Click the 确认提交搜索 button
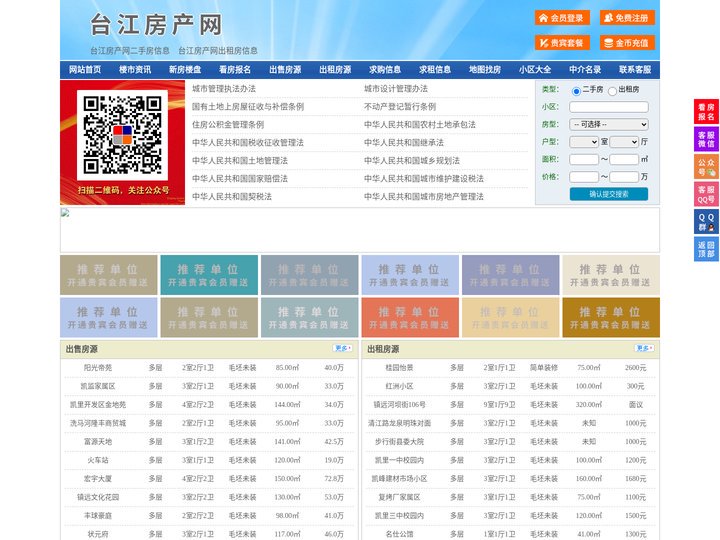The width and height of the screenshot is (720, 540). click(x=609, y=194)
